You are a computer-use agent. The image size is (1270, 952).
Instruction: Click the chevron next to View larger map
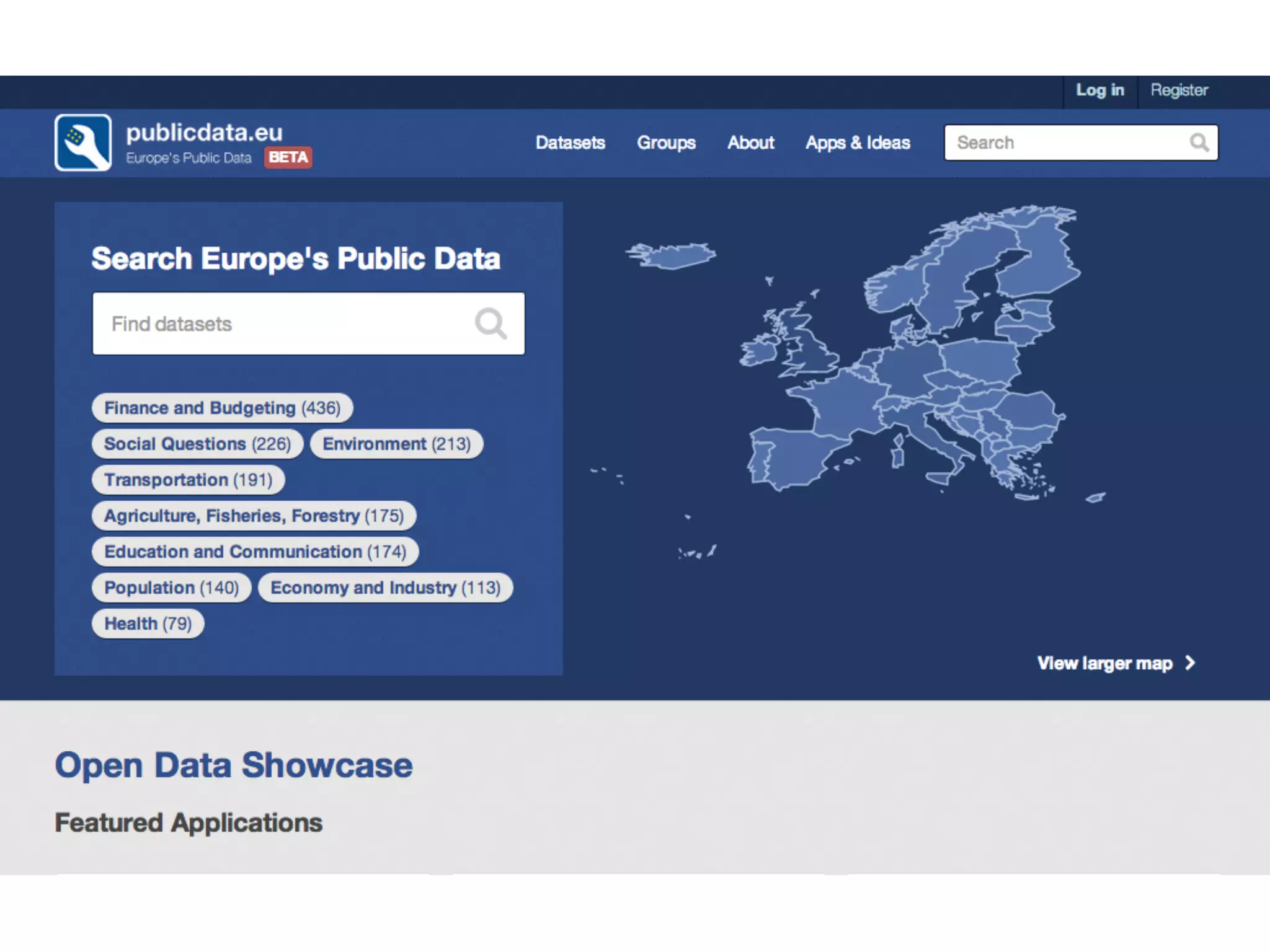tap(1190, 663)
